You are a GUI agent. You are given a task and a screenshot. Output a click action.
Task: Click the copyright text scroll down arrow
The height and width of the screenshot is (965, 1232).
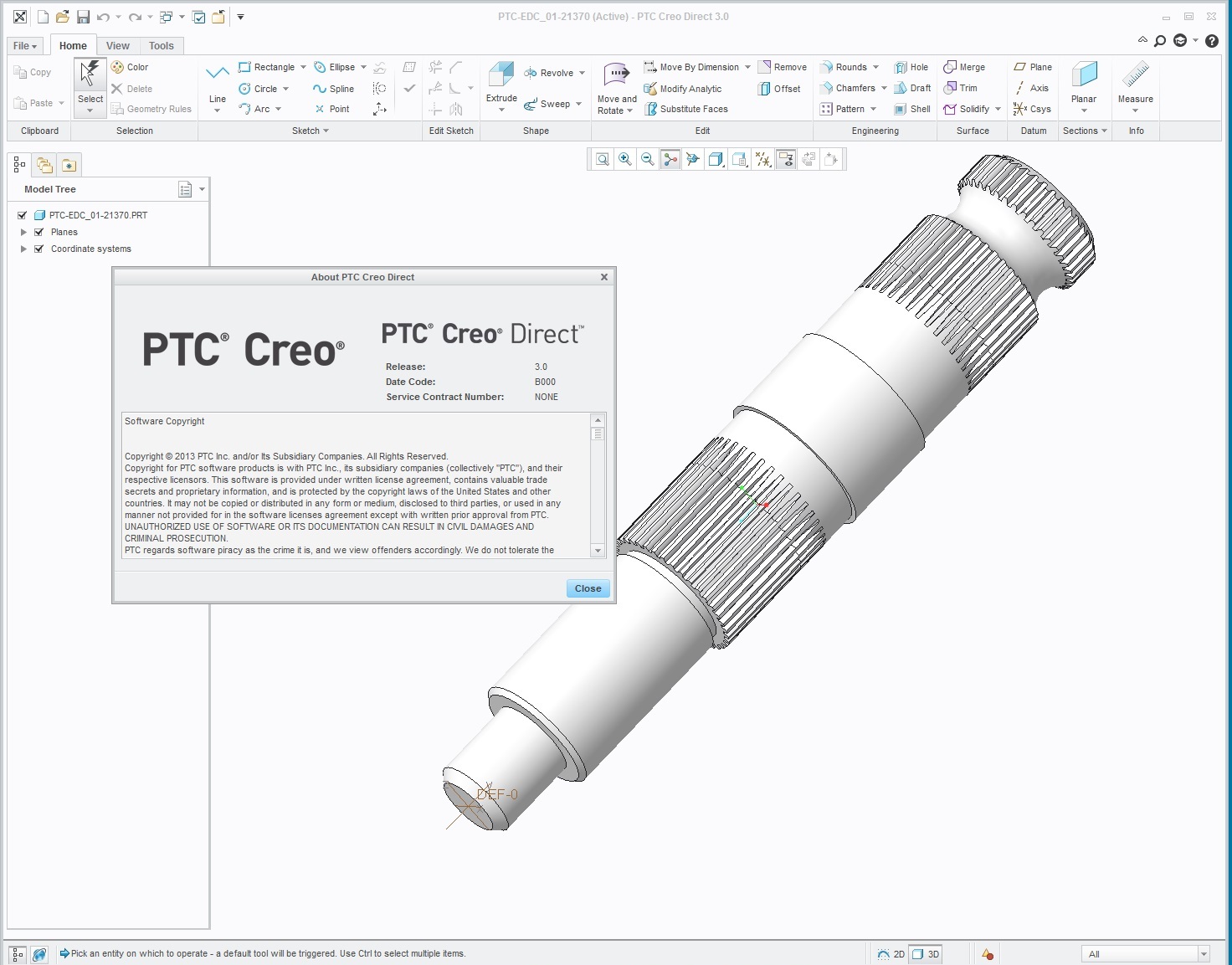coord(598,550)
